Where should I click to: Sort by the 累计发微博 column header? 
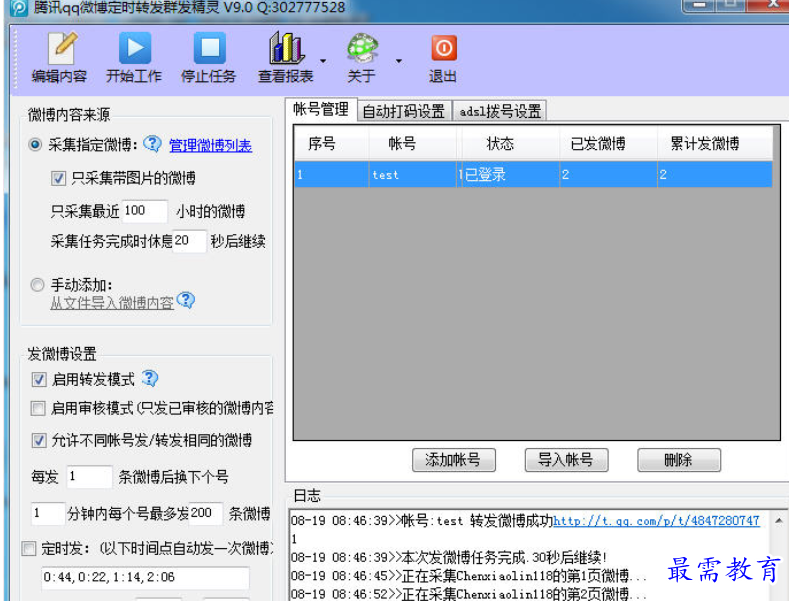pyautogui.click(x=715, y=143)
